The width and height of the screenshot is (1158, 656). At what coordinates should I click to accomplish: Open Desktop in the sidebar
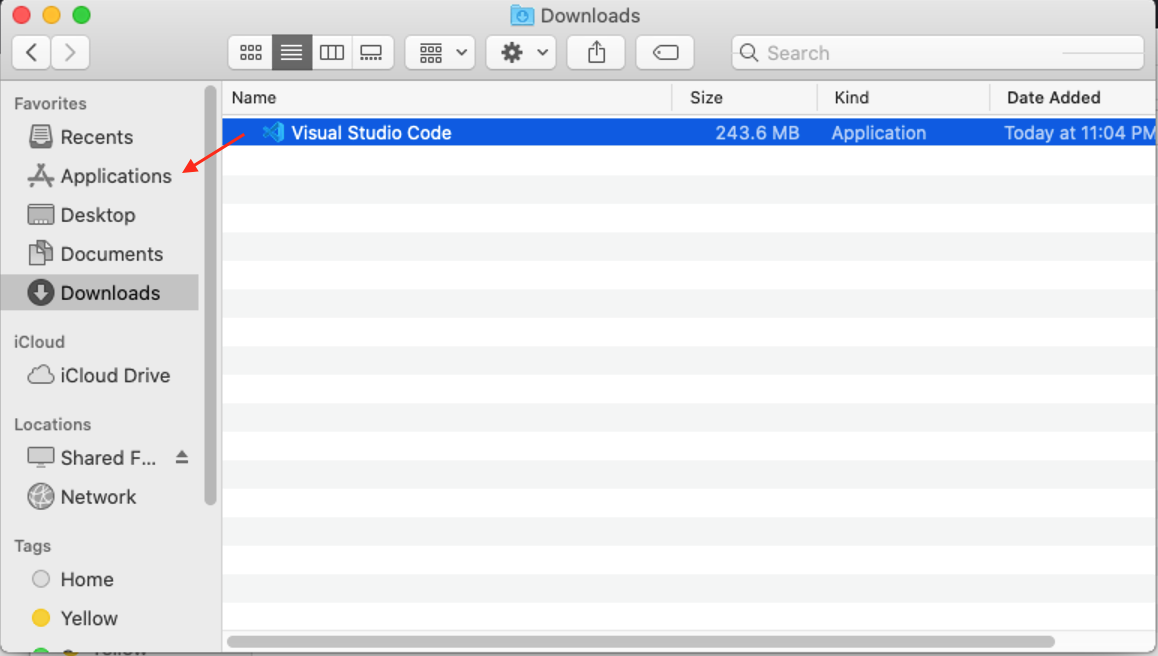pos(100,215)
